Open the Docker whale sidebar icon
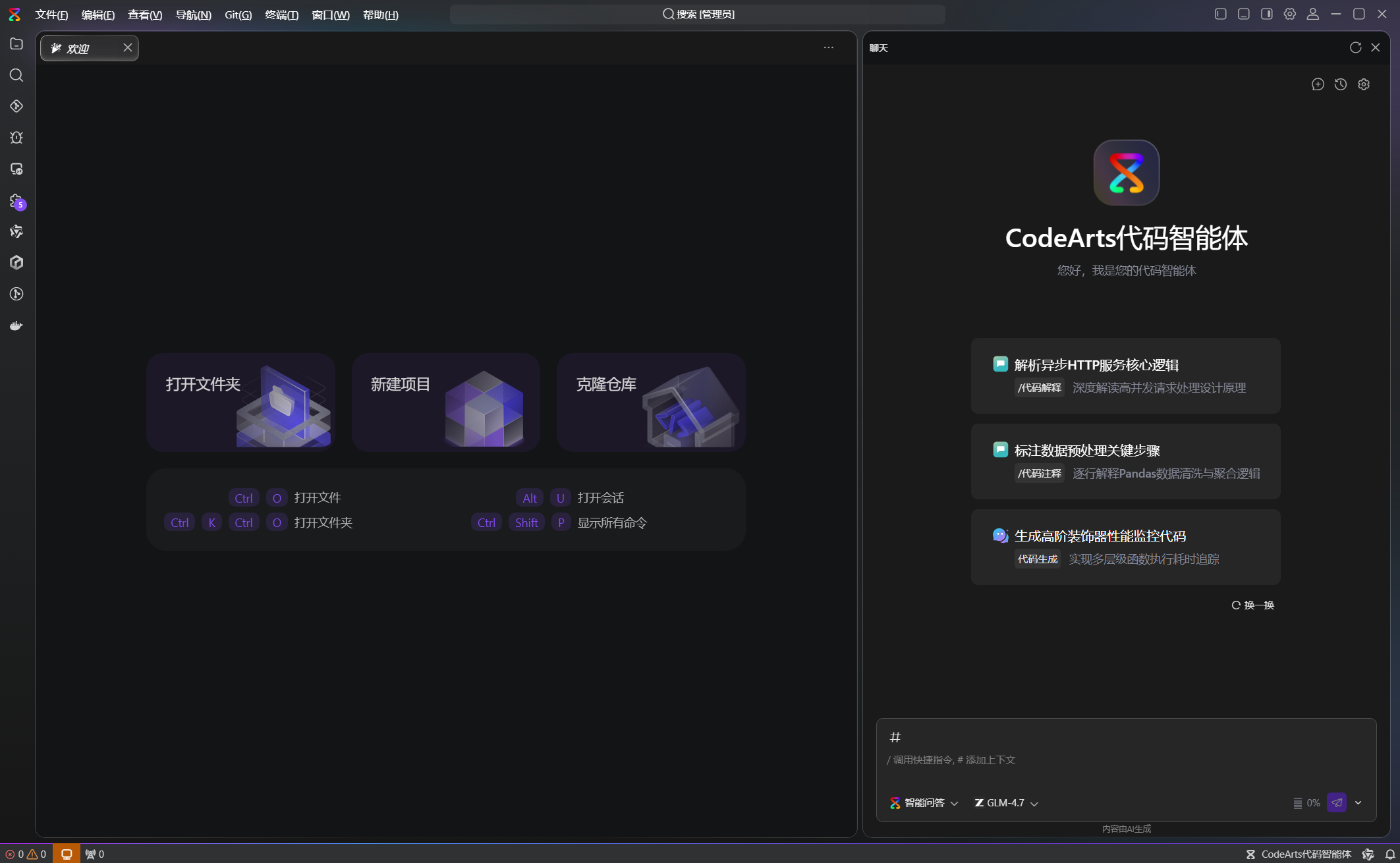Image resolution: width=1400 pixels, height=863 pixels. click(x=16, y=325)
